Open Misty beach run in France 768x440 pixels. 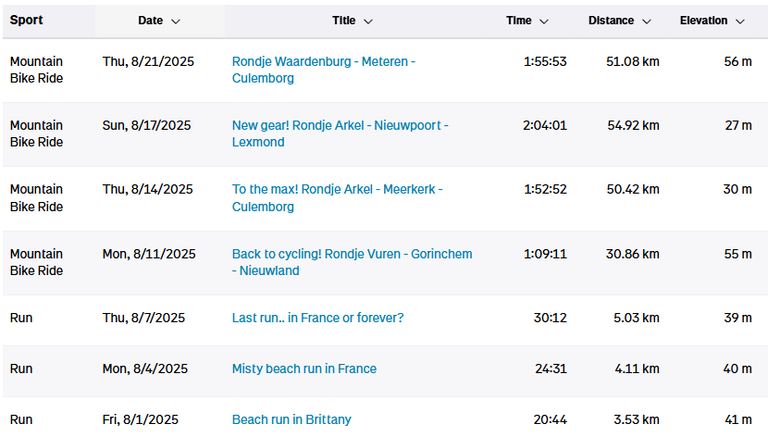coord(304,368)
